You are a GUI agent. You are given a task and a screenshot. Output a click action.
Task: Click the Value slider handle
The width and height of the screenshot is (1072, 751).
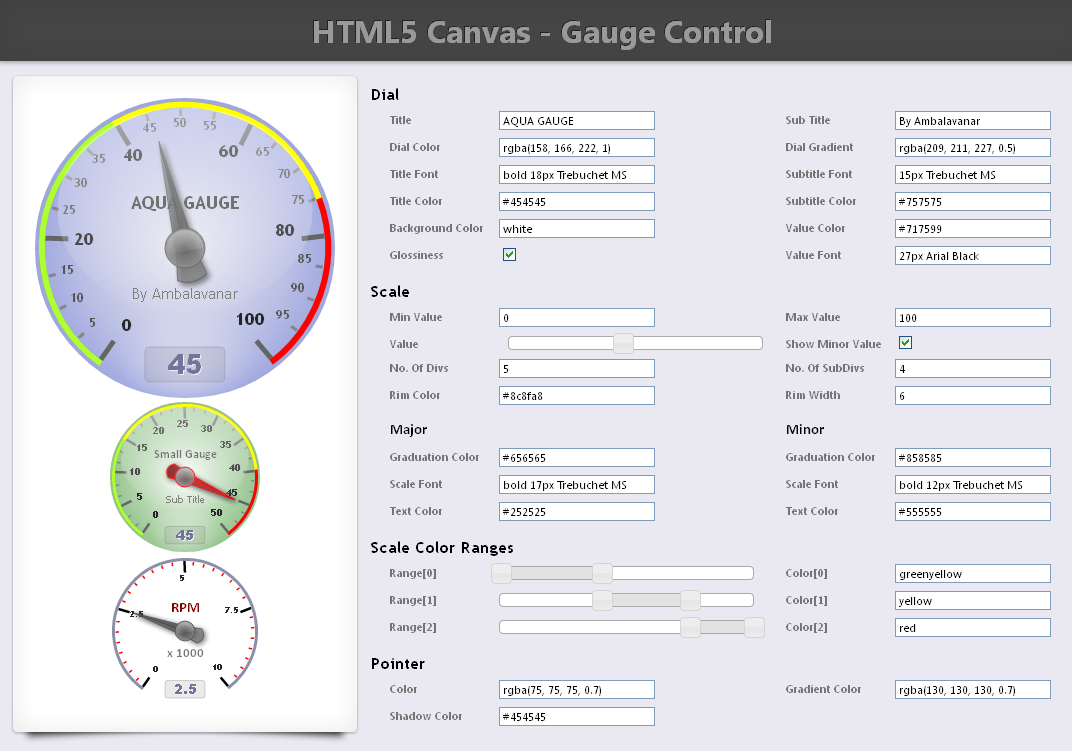[x=623, y=344]
